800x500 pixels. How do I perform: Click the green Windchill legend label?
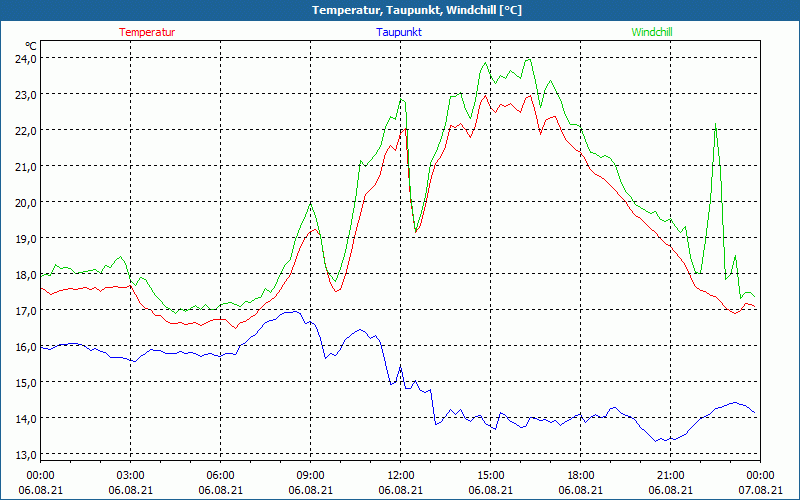pyautogui.click(x=652, y=32)
